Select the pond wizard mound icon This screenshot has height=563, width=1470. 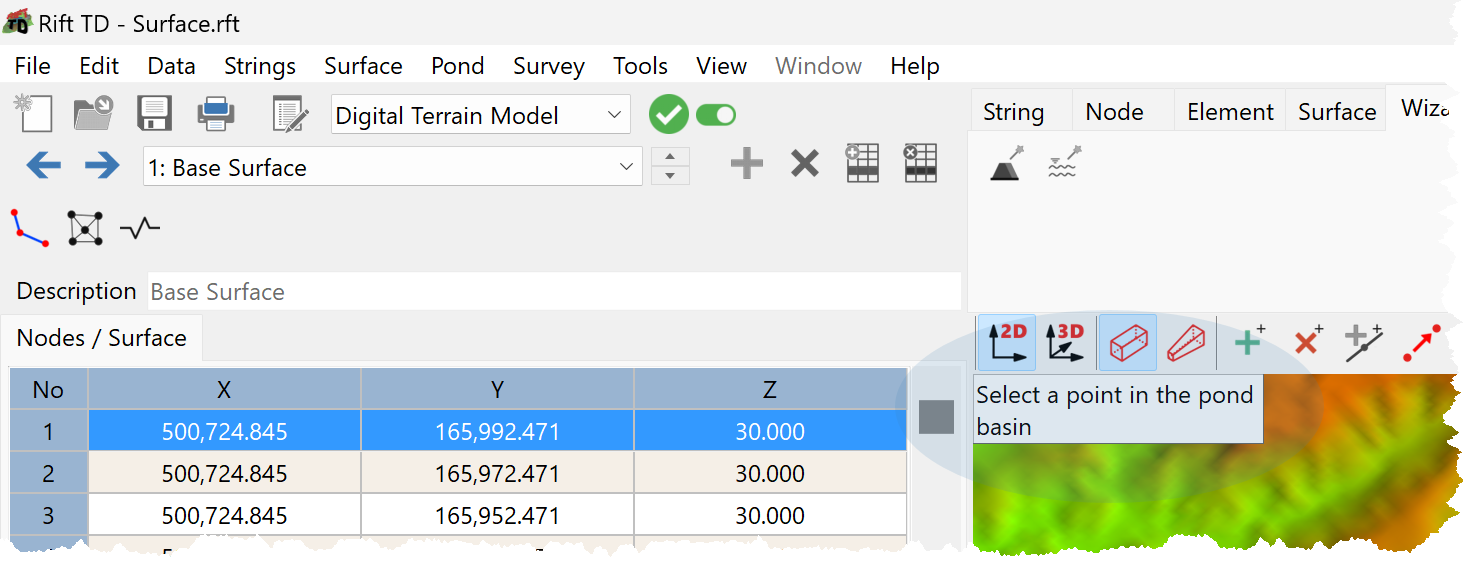[x=1006, y=163]
